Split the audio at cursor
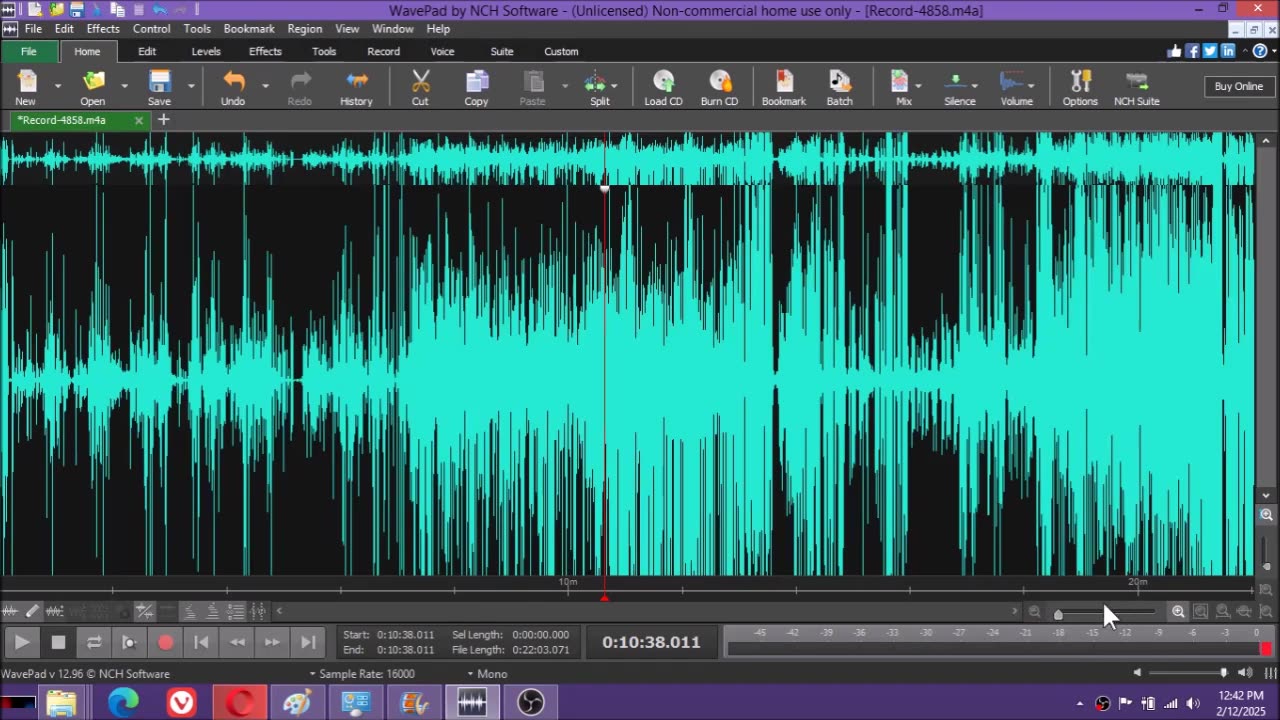The image size is (1280, 720). (598, 87)
